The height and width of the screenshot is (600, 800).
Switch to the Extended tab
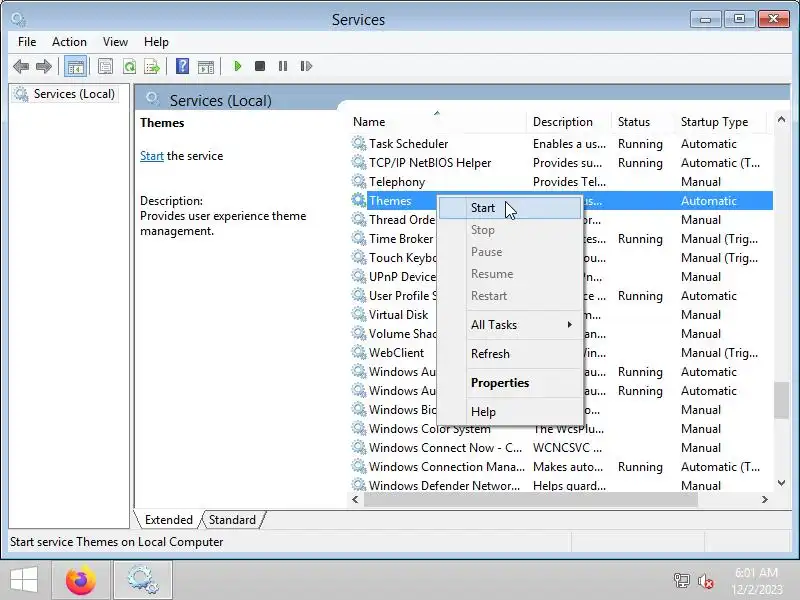pyautogui.click(x=168, y=519)
